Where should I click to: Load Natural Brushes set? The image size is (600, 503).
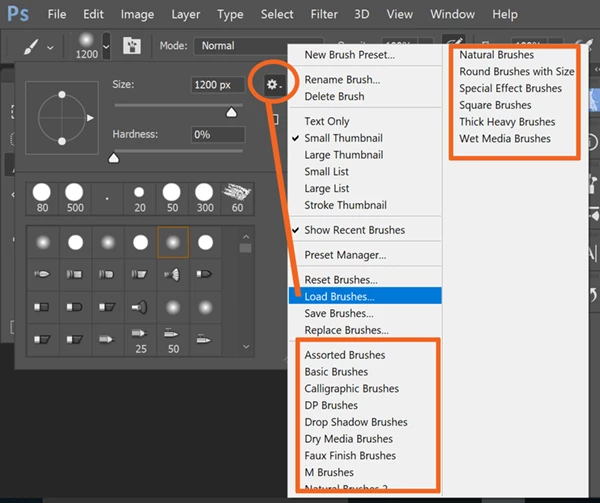[x=496, y=55]
